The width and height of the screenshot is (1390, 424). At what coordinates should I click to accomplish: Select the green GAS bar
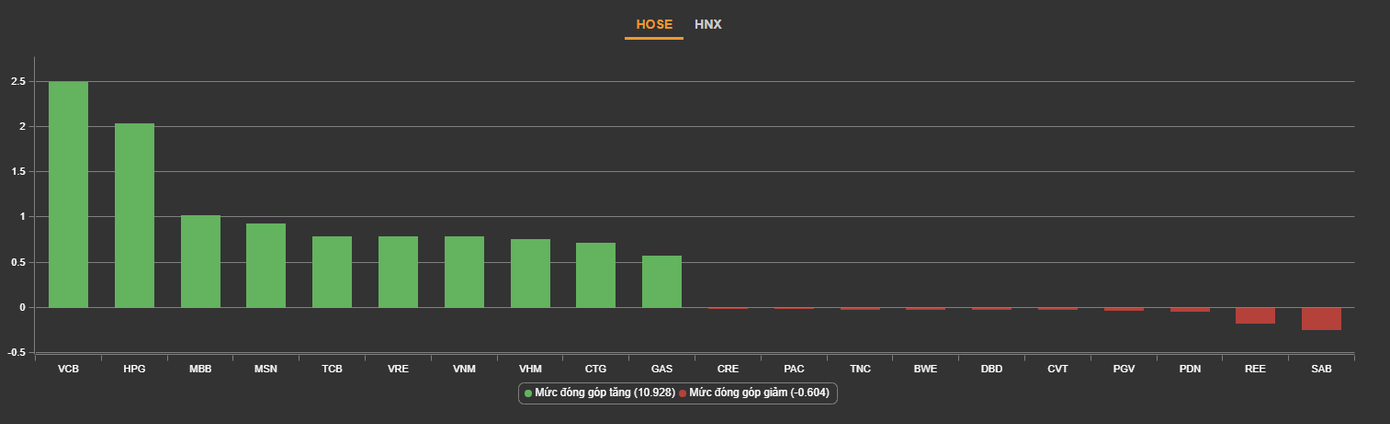click(661, 281)
